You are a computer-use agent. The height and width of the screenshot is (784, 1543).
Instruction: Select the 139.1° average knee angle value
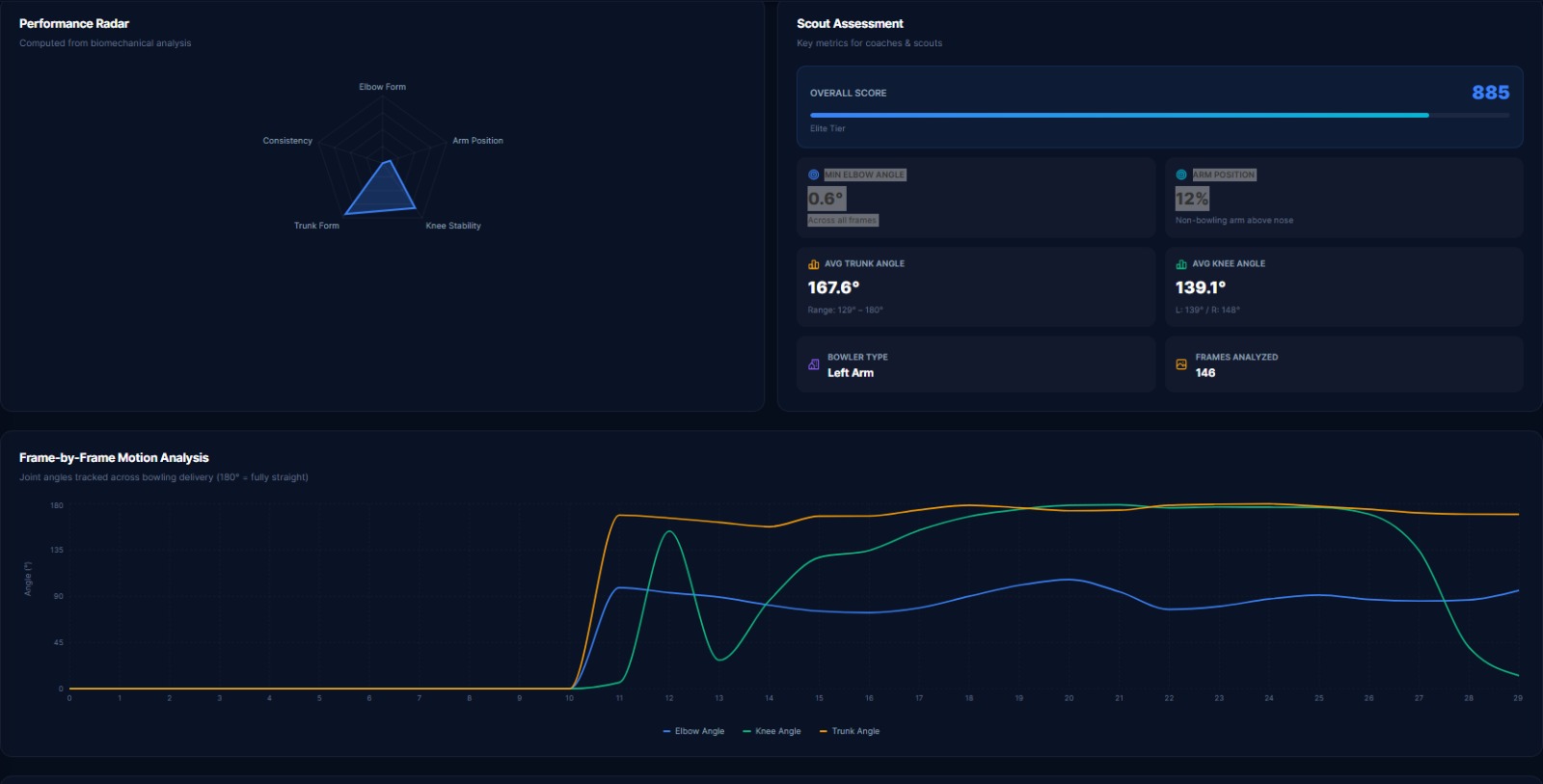pos(1200,287)
